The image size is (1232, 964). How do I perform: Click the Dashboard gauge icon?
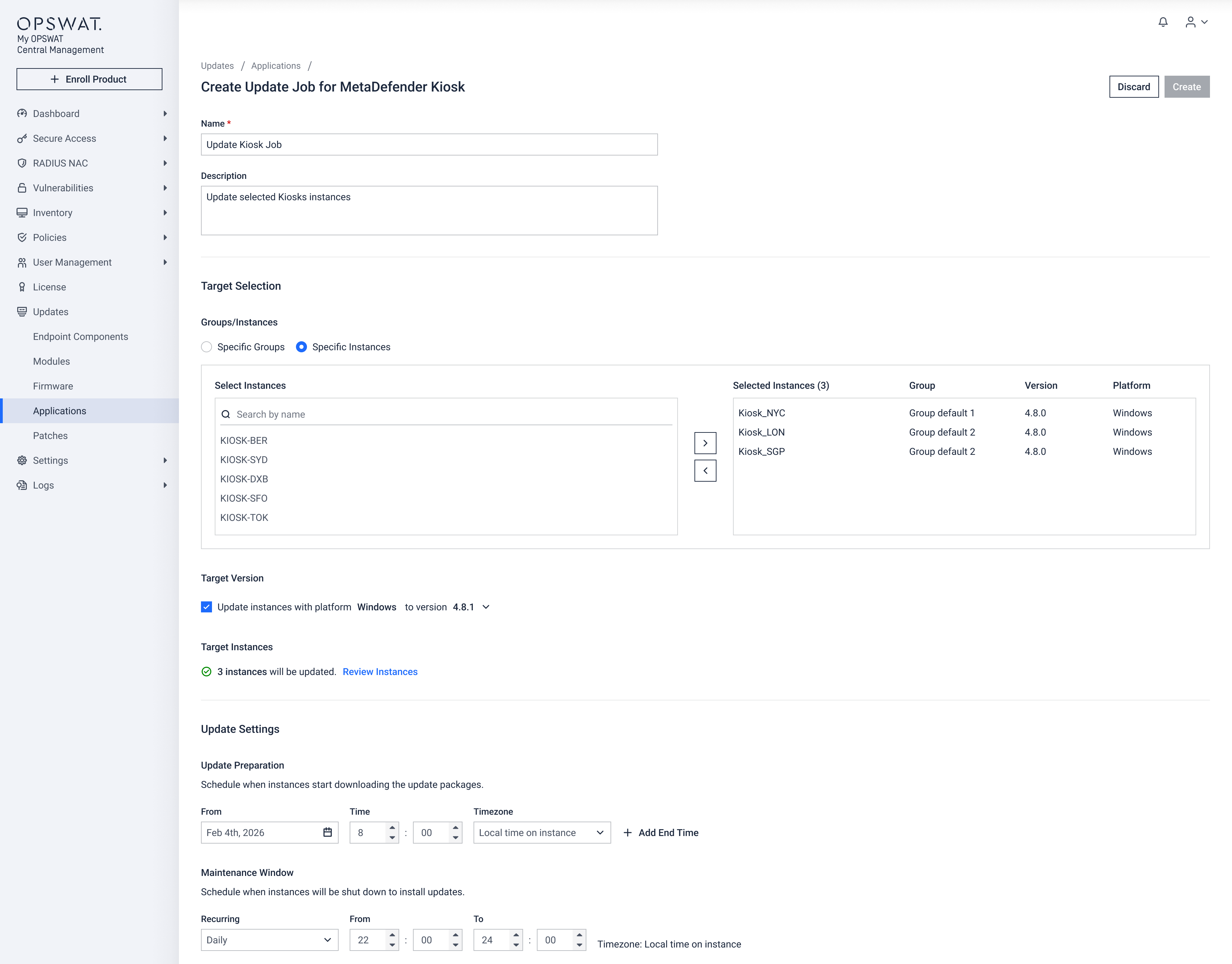click(x=22, y=114)
